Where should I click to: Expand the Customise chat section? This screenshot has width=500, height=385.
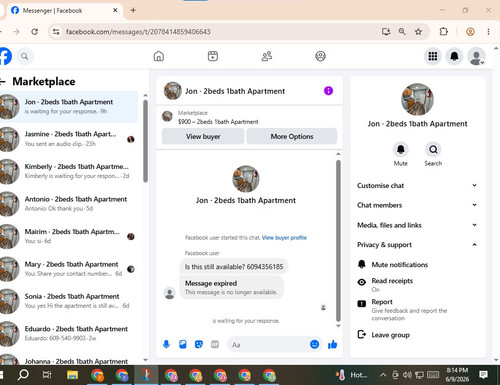click(418, 186)
